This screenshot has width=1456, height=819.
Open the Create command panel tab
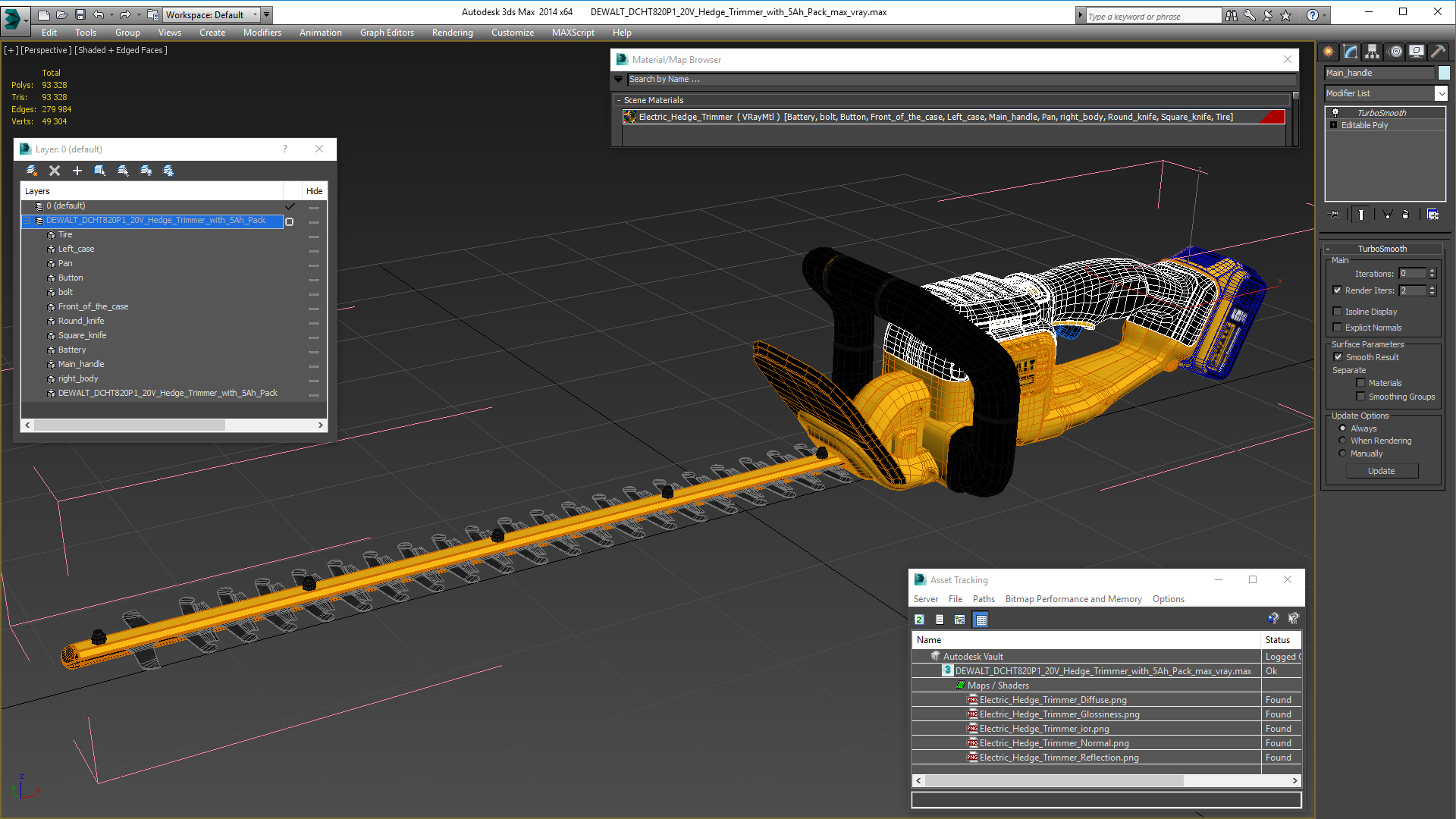[x=1329, y=52]
